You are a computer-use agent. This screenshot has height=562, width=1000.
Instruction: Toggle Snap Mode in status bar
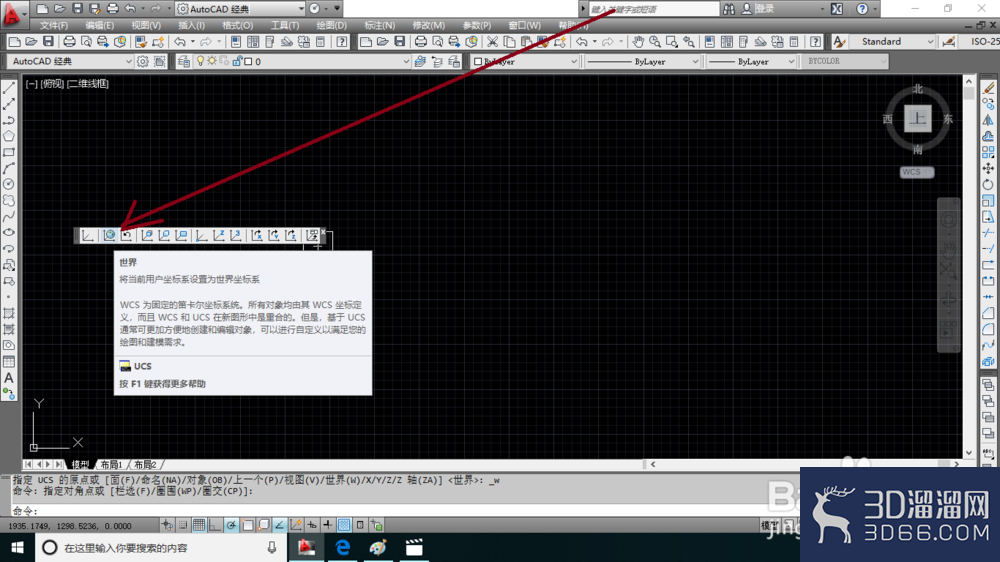[183, 525]
